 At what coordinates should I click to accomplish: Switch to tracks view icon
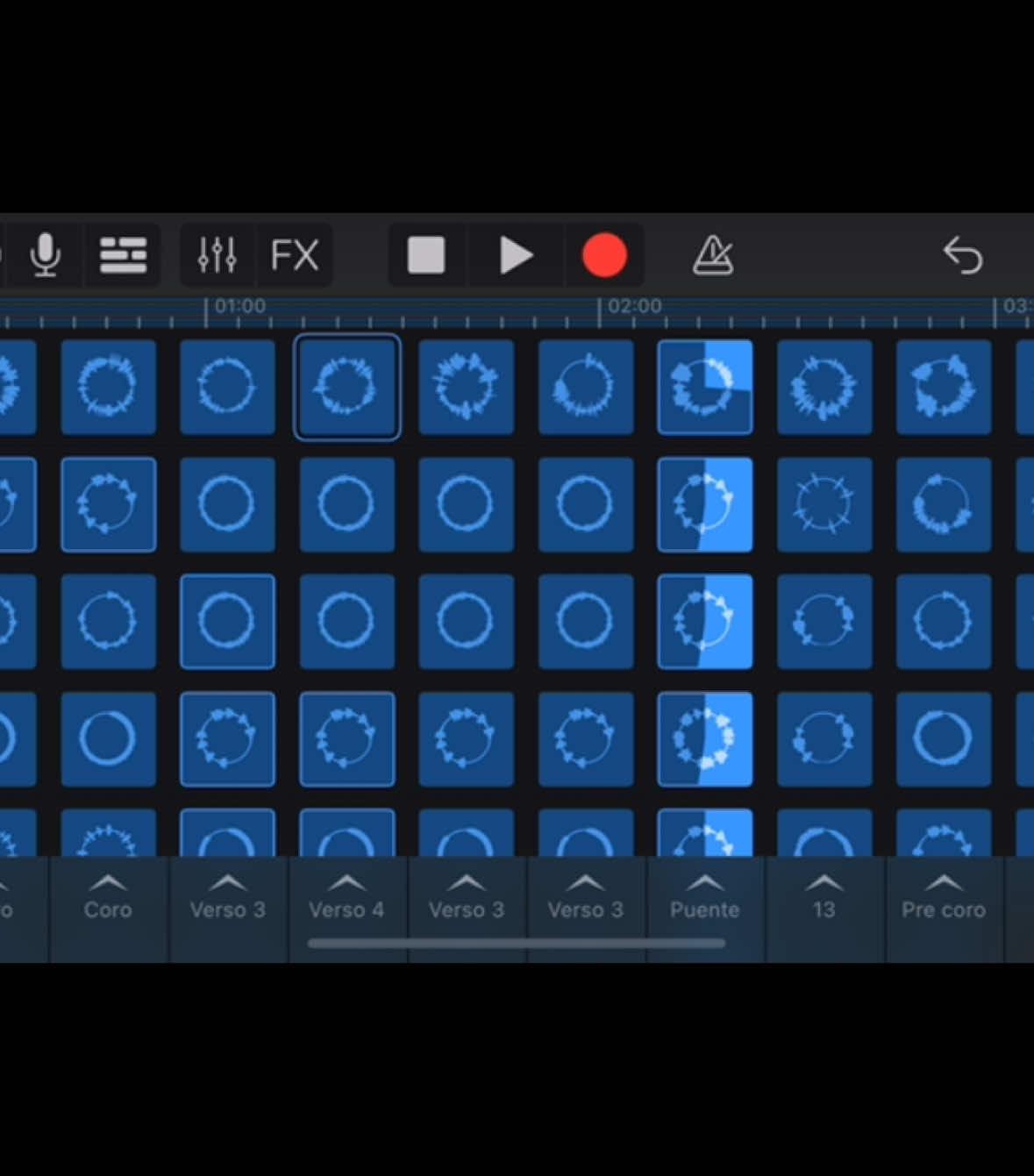tap(123, 256)
